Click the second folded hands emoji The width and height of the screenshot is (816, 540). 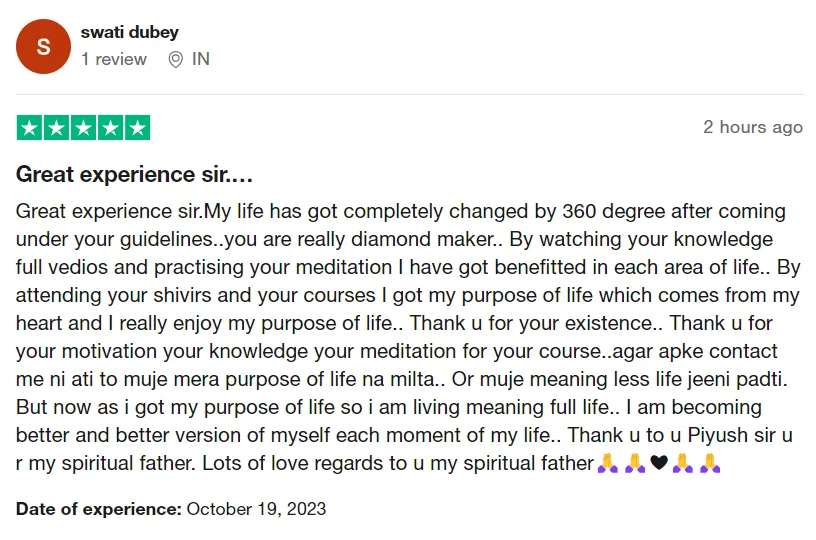coord(635,462)
